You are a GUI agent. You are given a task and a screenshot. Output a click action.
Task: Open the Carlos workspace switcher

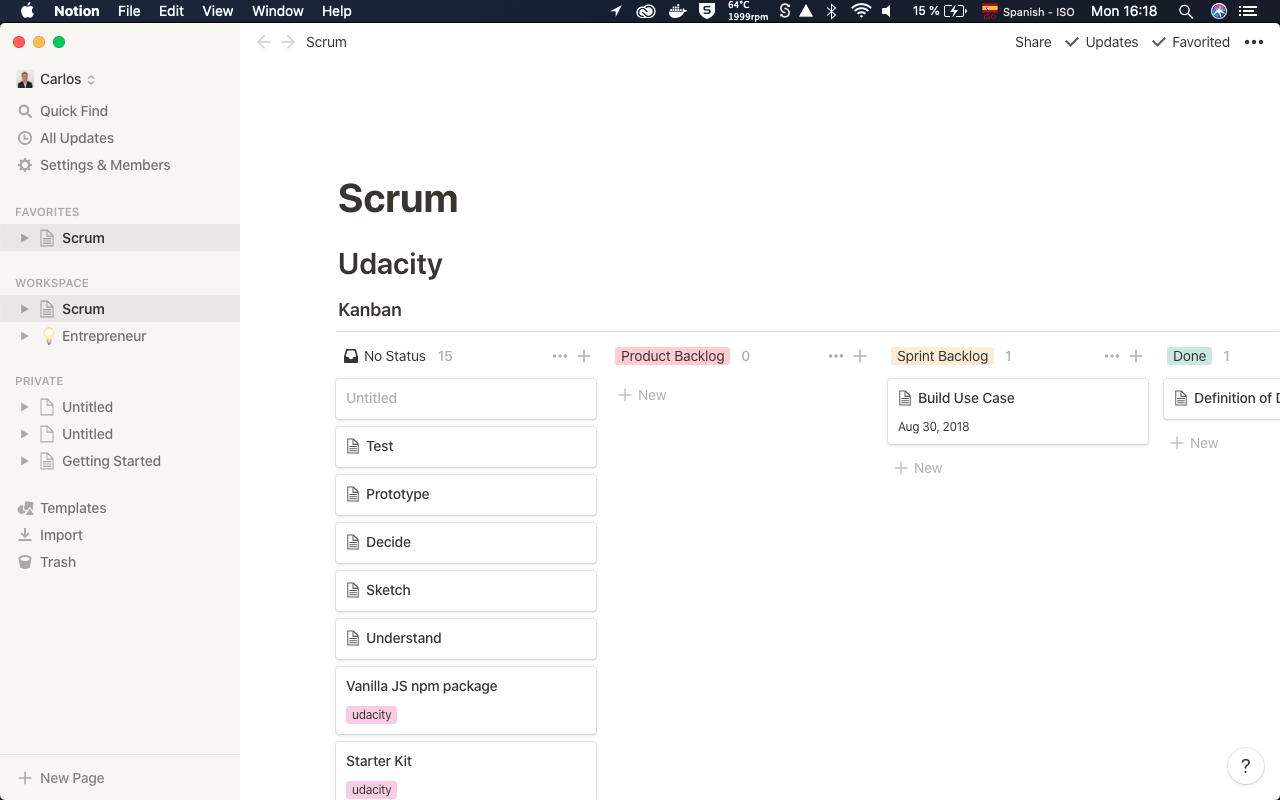56,79
